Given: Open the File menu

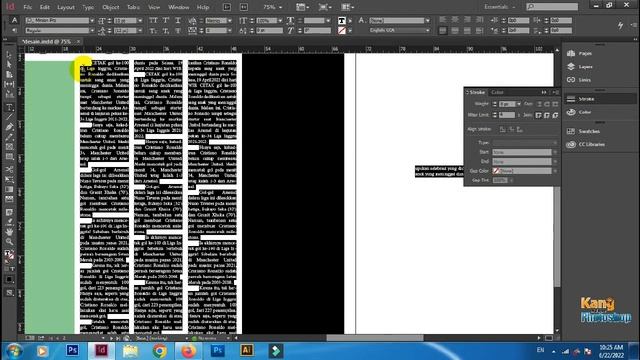Looking at the screenshot, I should point(27,7).
